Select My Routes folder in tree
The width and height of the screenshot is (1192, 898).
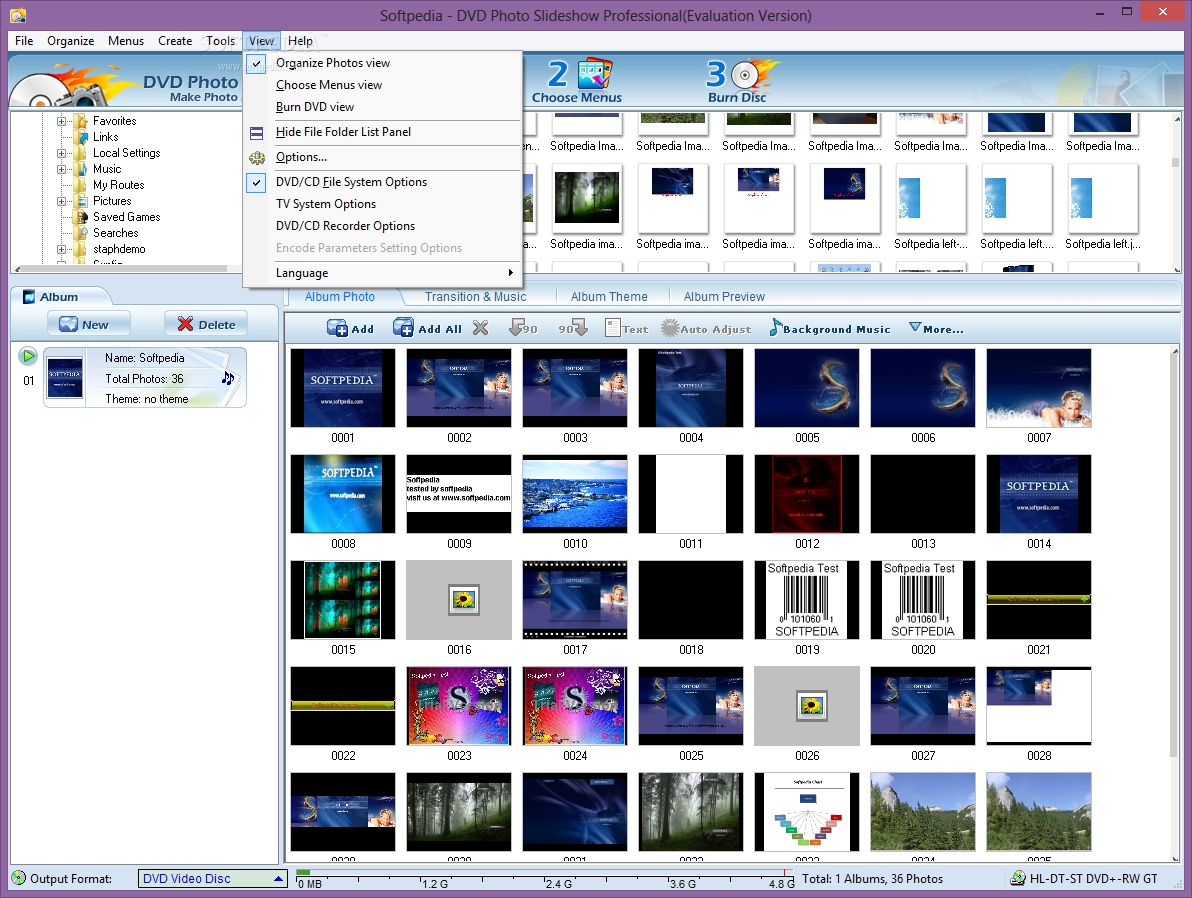click(x=119, y=185)
